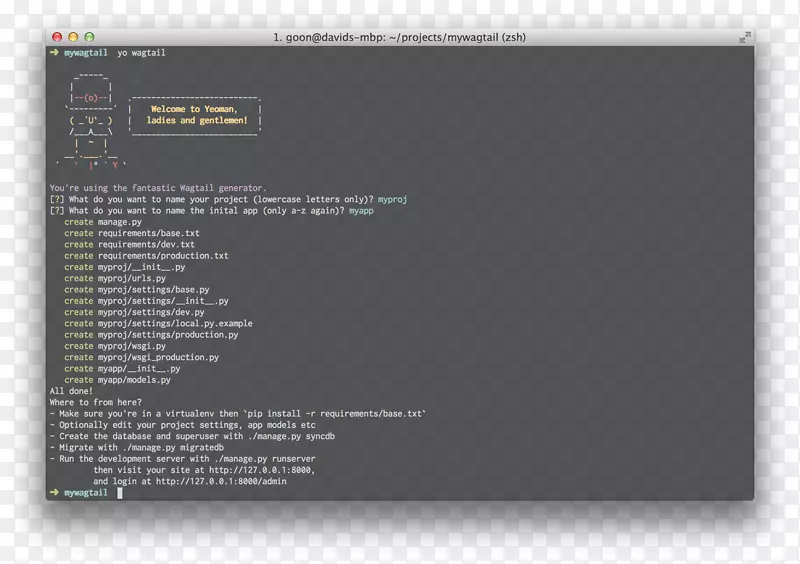The width and height of the screenshot is (800, 564).
Task: Click the red close window button
Action: coord(57,37)
